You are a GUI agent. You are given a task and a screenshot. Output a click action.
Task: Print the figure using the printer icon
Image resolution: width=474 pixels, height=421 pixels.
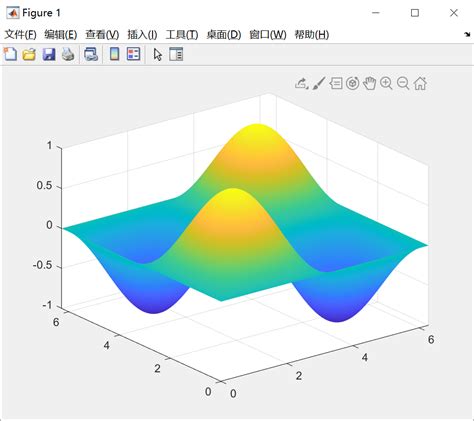[68, 54]
